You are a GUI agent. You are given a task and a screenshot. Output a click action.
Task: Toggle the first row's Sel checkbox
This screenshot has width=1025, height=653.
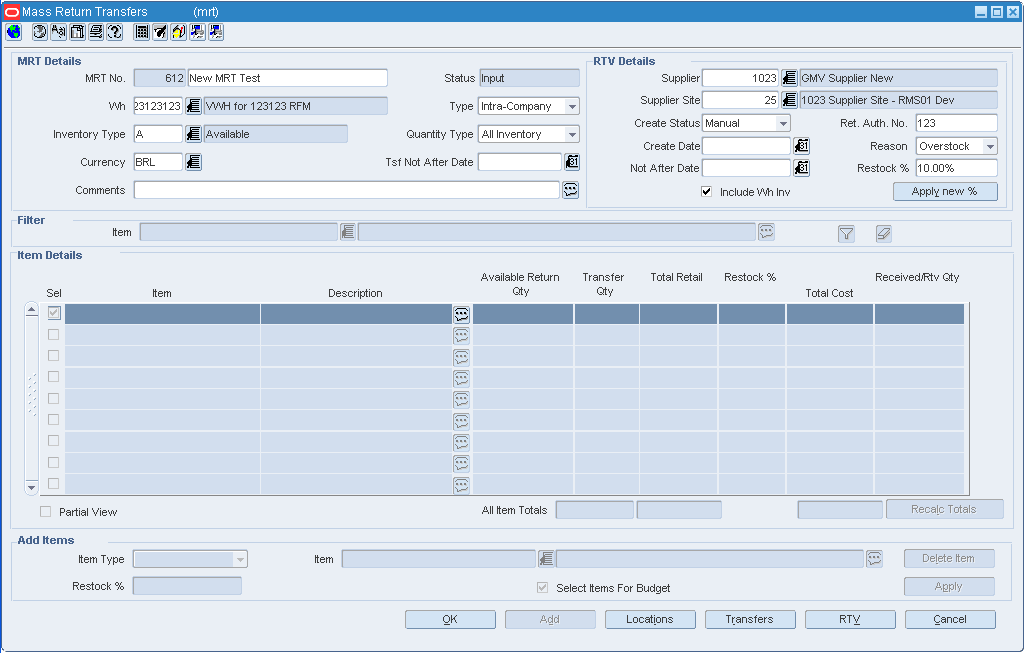53,312
